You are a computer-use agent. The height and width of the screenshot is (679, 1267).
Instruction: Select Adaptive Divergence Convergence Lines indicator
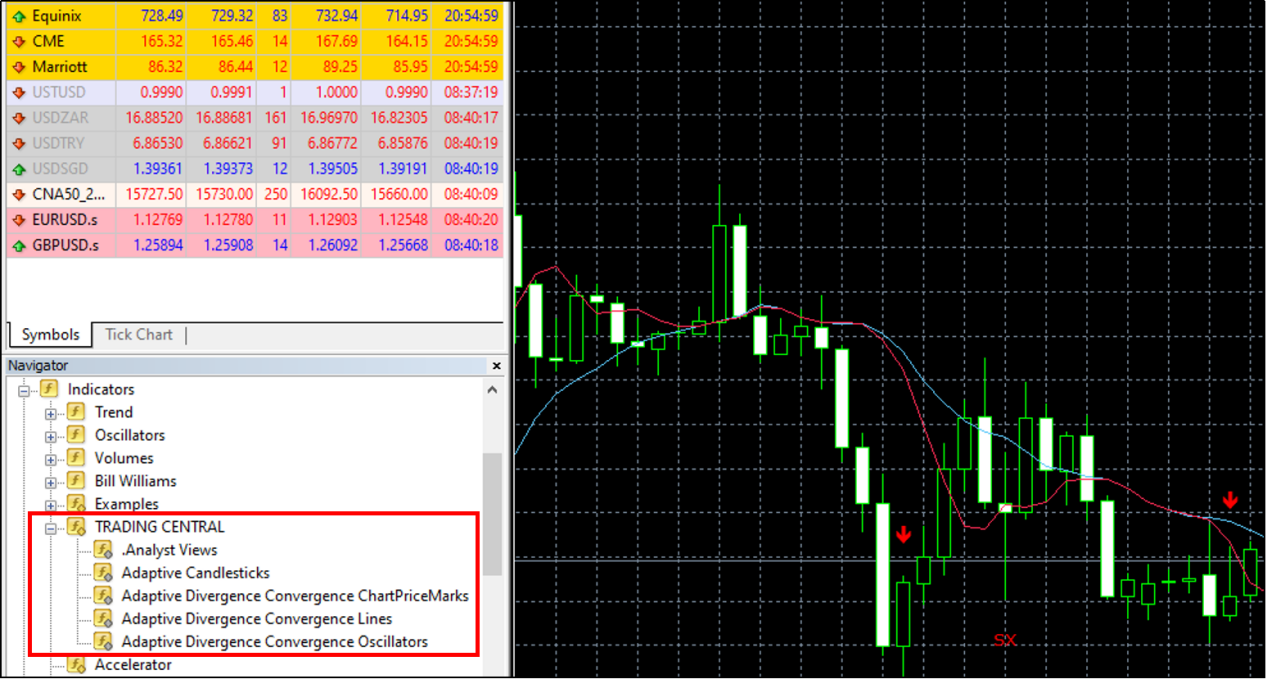coord(256,619)
